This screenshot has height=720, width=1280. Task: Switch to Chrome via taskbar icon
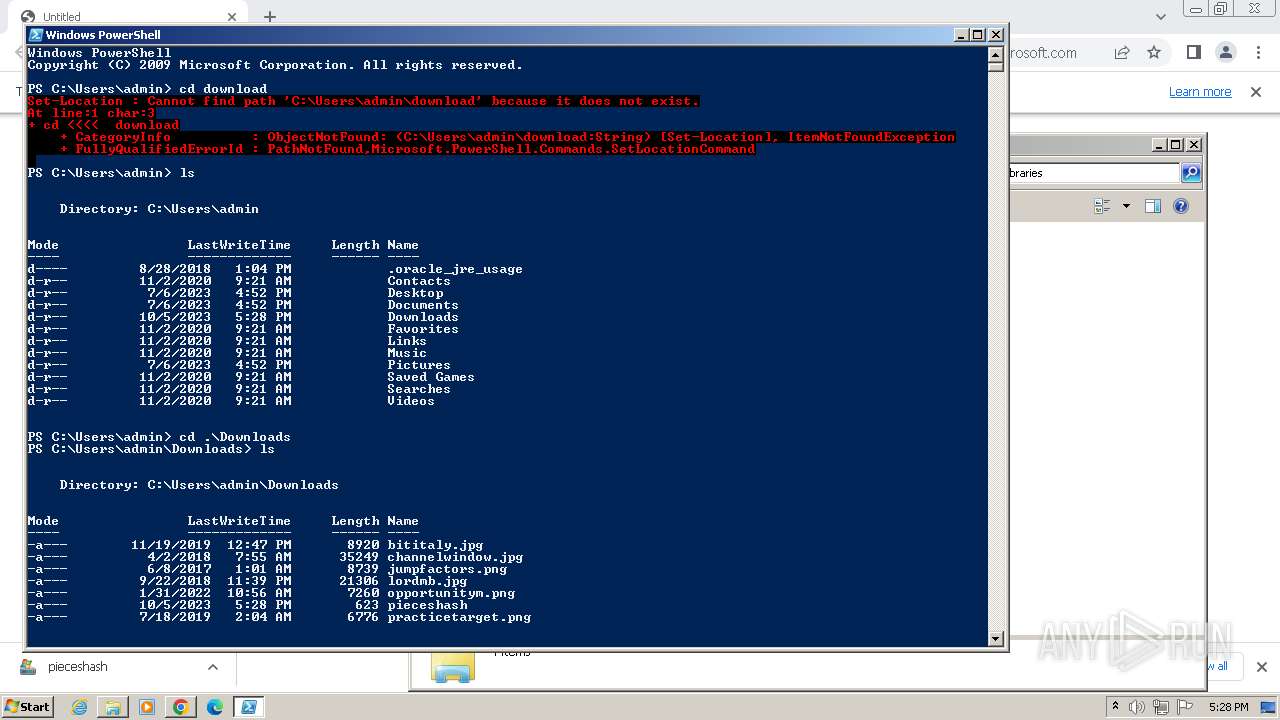(x=180, y=707)
